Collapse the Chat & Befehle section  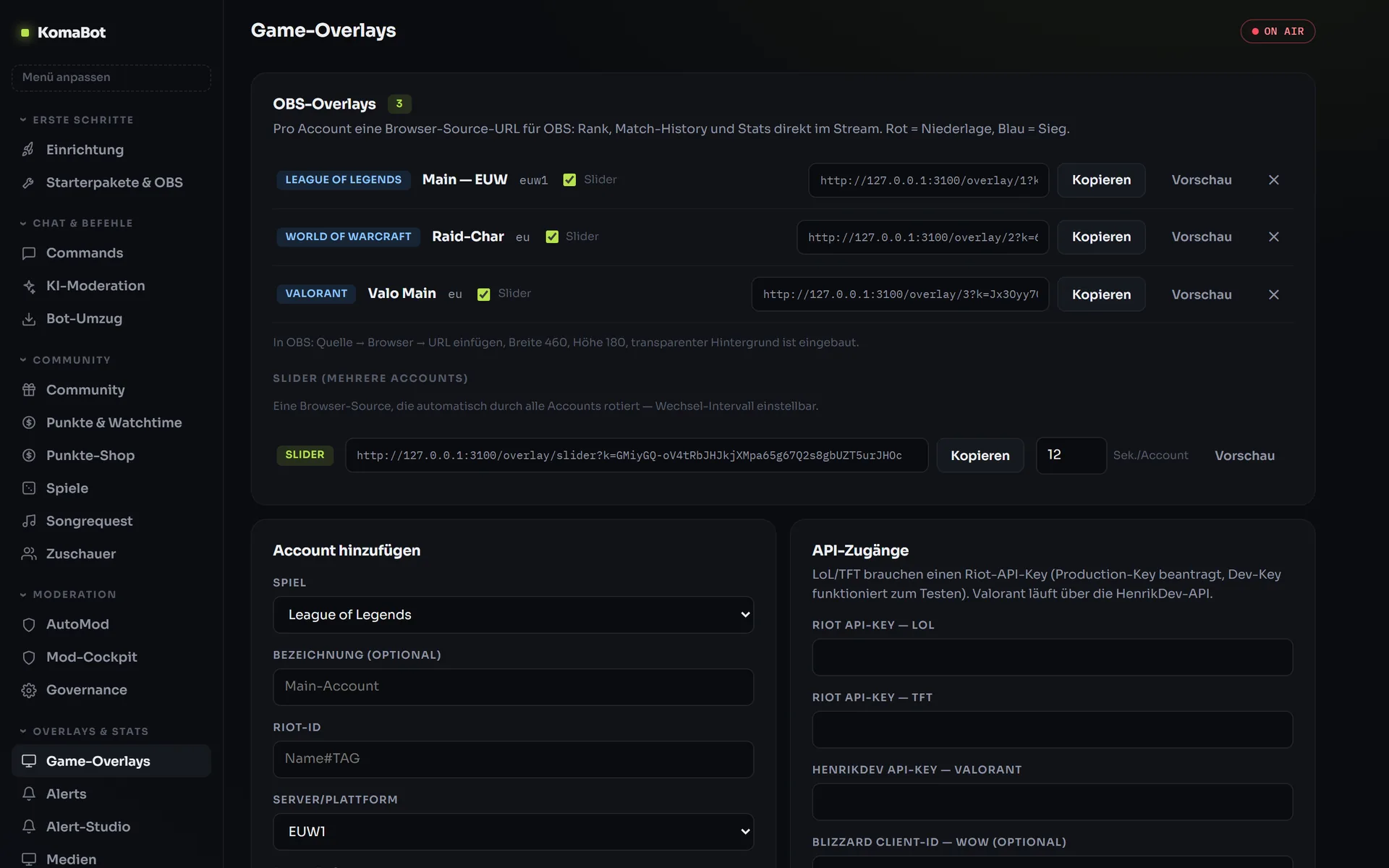(76, 224)
